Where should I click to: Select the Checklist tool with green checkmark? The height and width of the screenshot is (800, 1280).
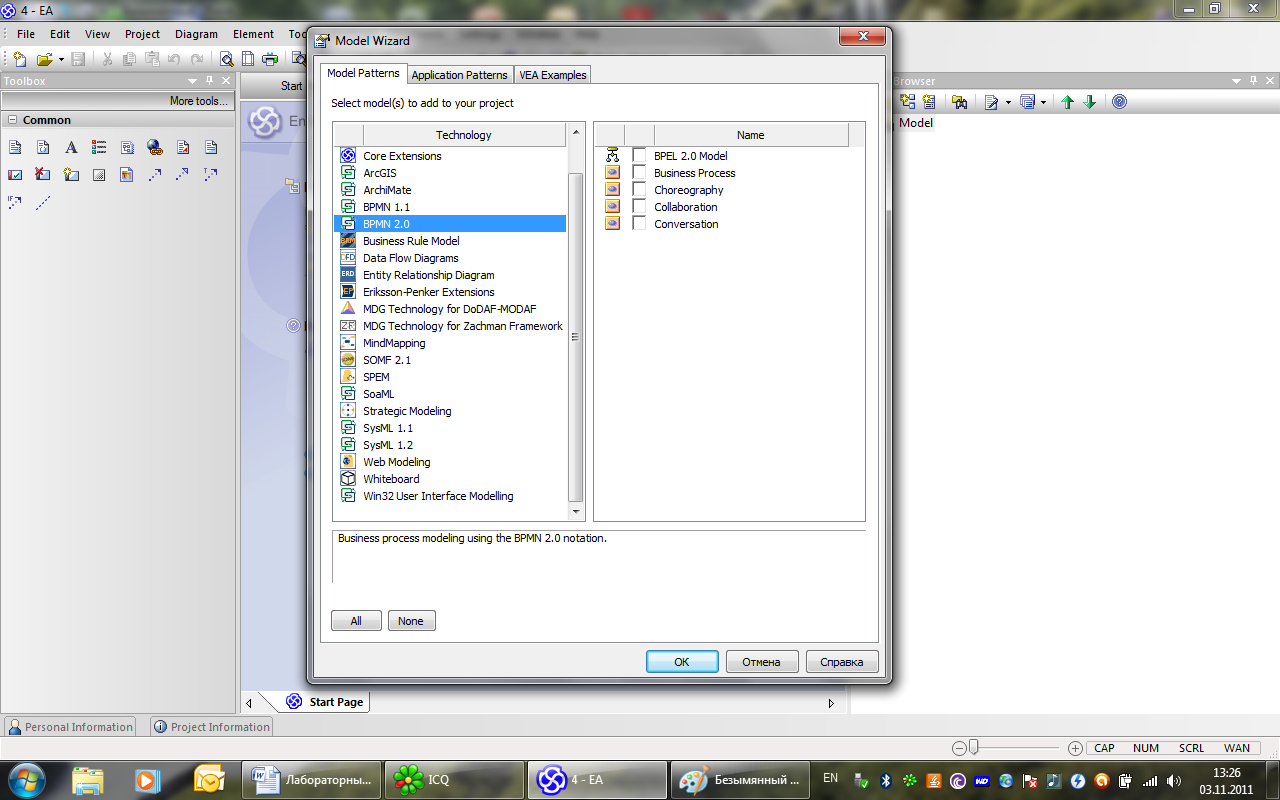pyautogui.click(x=15, y=174)
